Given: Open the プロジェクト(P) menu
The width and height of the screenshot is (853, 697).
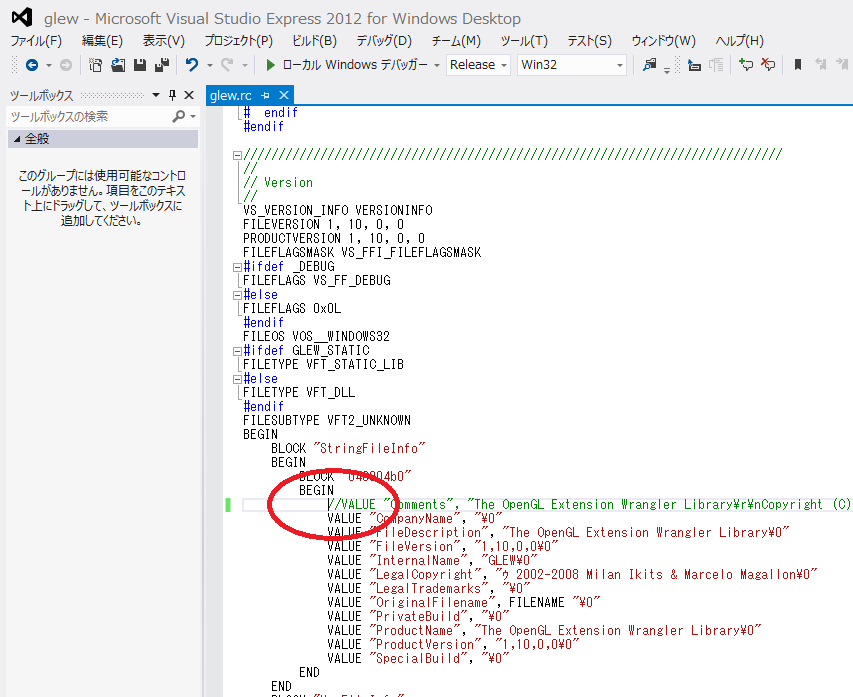Looking at the screenshot, I should (238, 41).
